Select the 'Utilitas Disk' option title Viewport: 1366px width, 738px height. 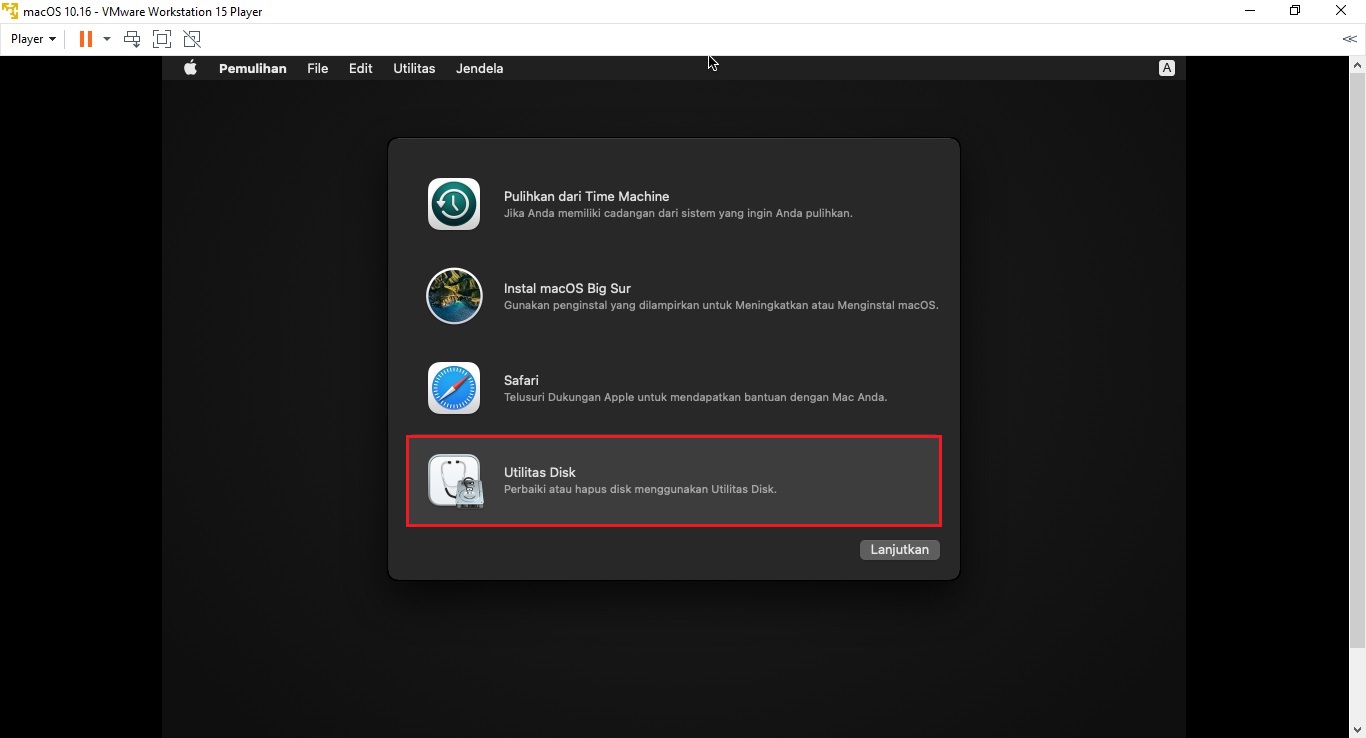(540, 472)
